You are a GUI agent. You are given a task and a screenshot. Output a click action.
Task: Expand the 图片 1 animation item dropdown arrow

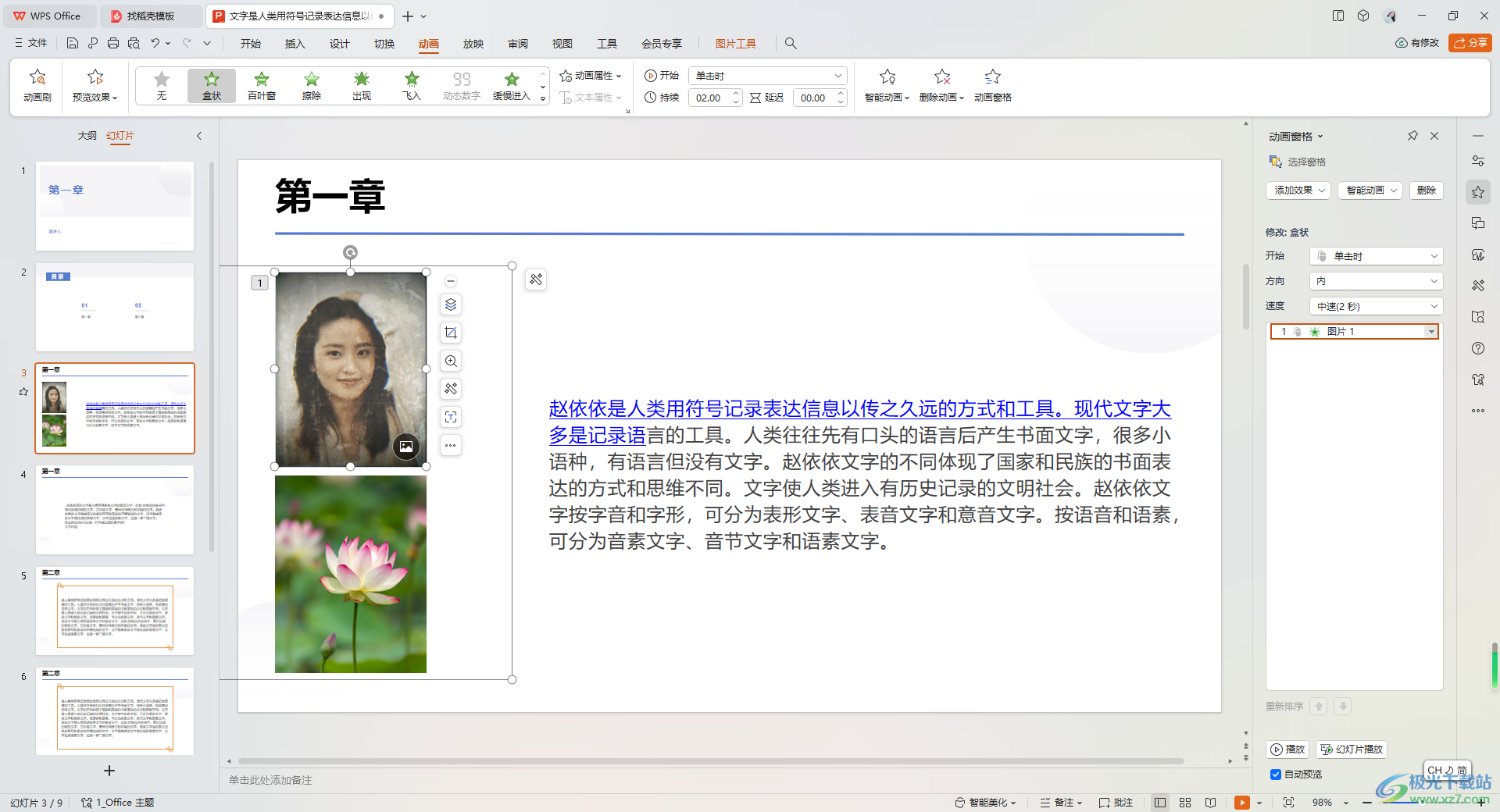1431,332
